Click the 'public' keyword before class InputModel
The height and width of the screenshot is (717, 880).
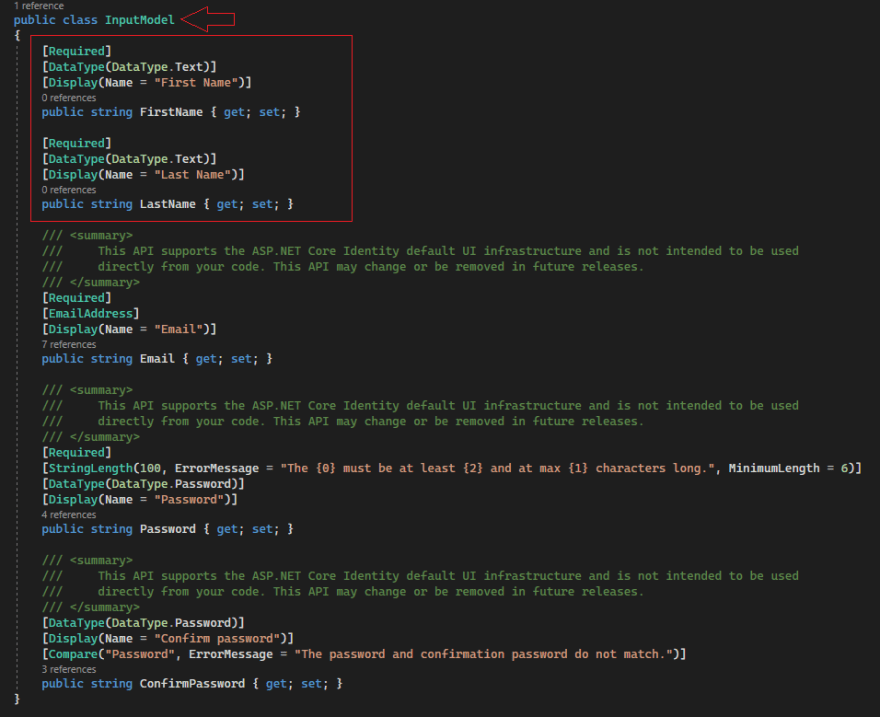(34, 20)
